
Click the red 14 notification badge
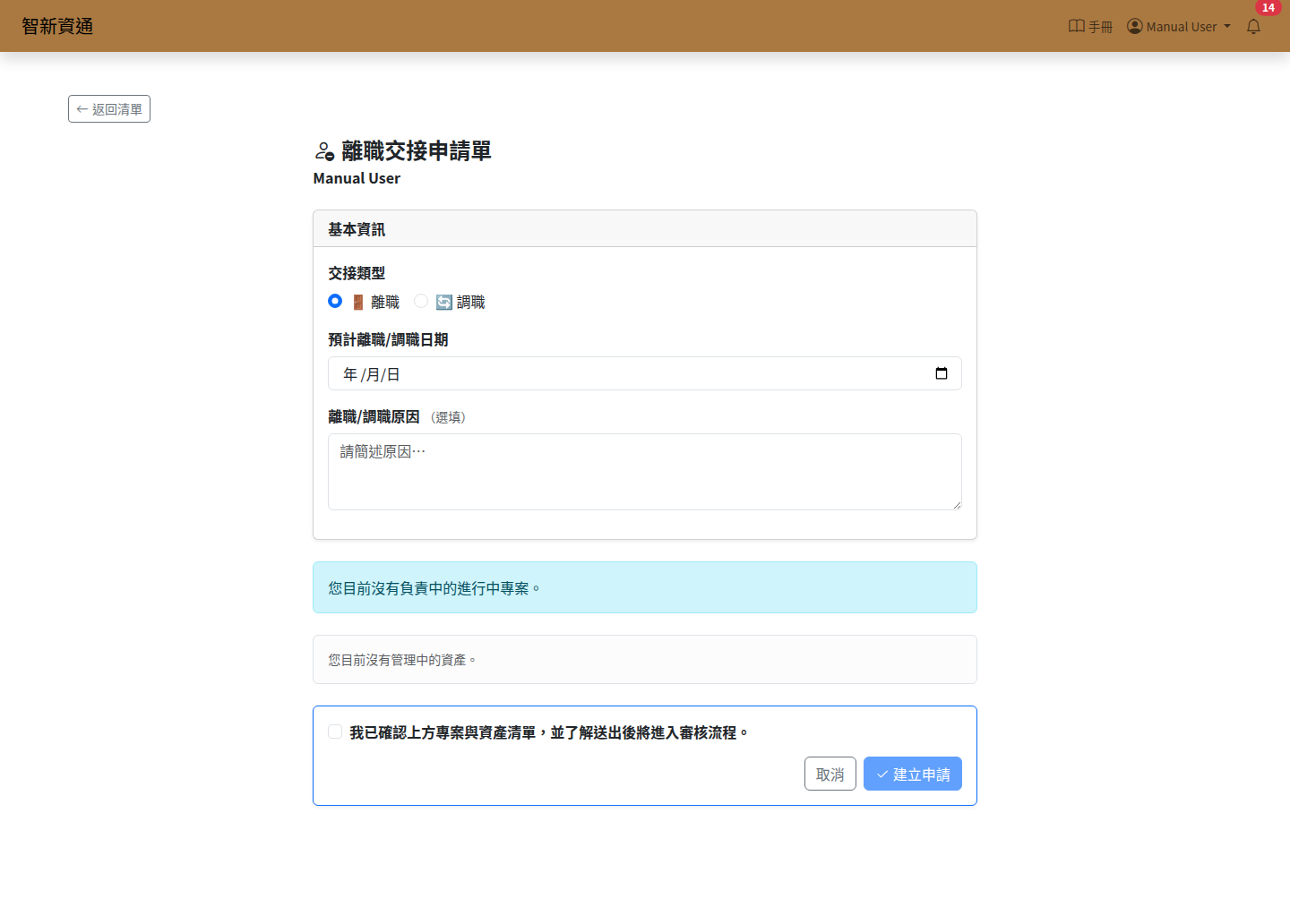(1268, 8)
